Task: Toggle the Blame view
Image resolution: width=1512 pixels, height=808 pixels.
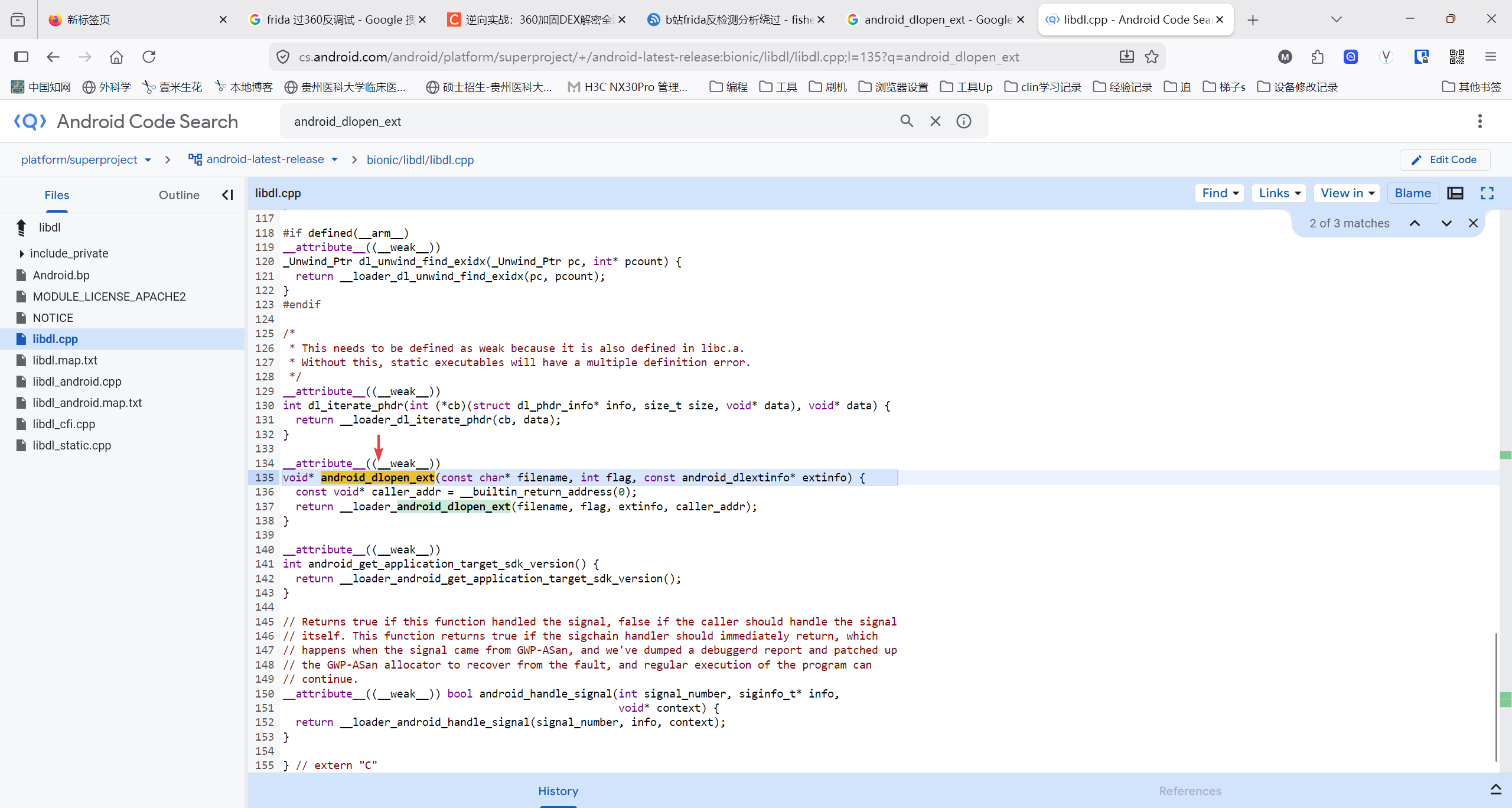Action: pos(1412,193)
